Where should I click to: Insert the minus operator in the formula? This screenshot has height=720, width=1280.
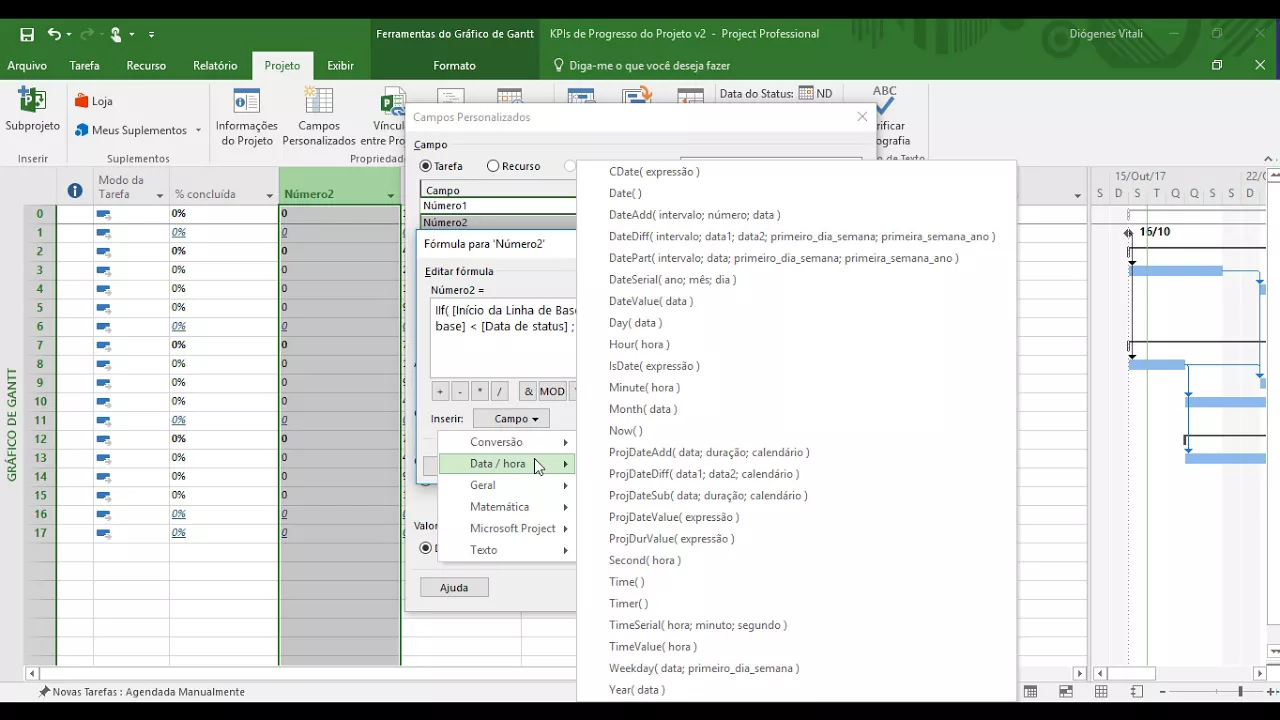(x=459, y=391)
